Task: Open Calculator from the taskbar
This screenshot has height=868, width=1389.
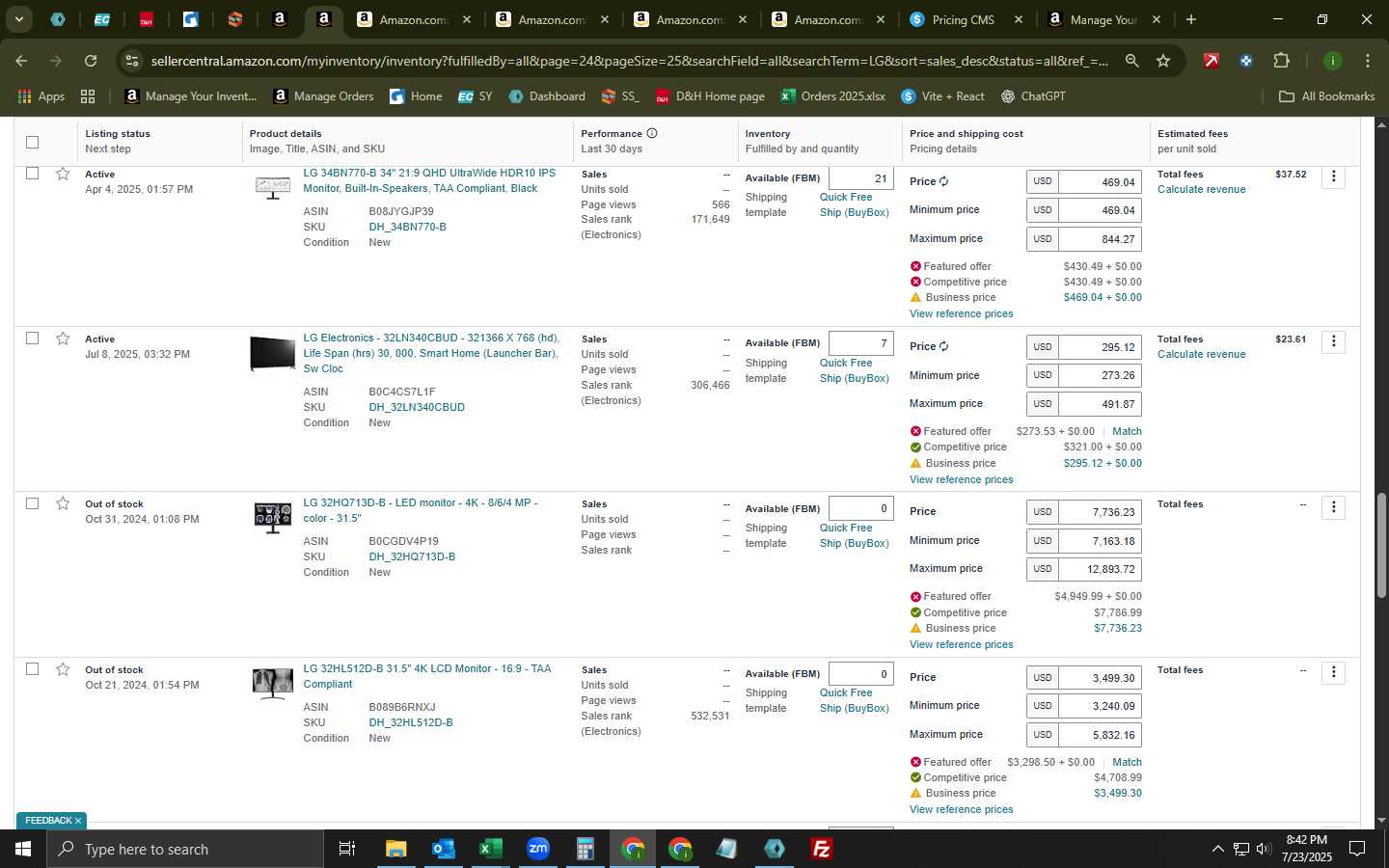Action: (585, 849)
